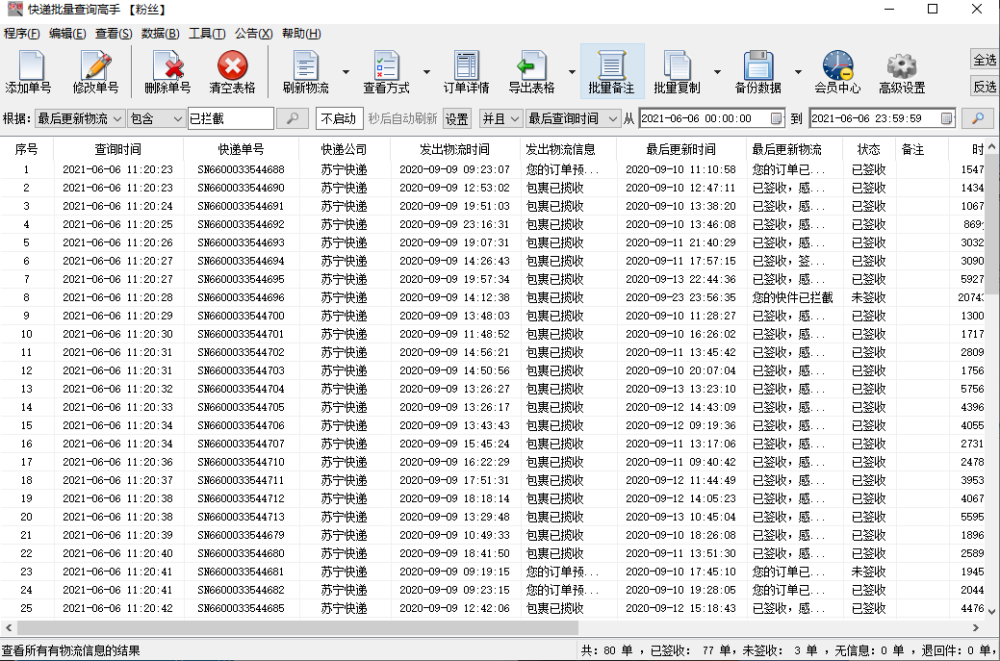This screenshot has height=661, width=1000.
Task: Click the 您的快件已拦截 logistics cell
Action: click(x=793, y=297)
